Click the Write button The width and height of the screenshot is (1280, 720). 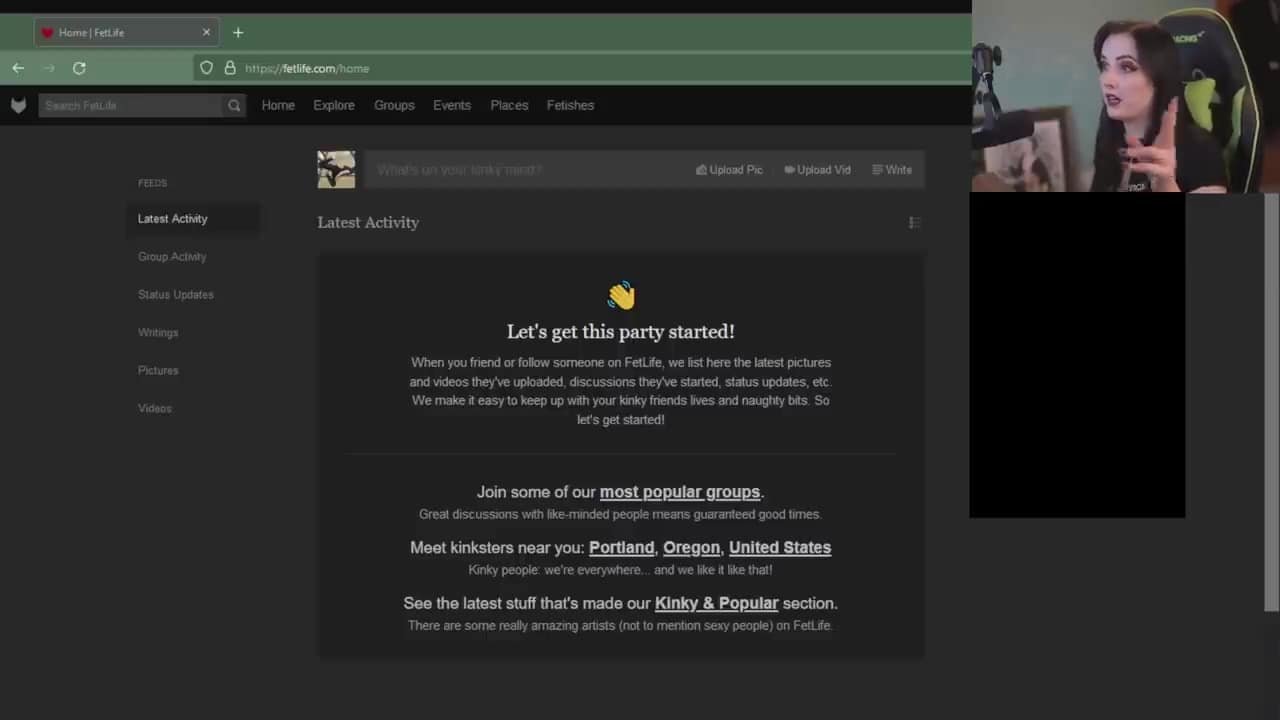click(x=892, y=170)
